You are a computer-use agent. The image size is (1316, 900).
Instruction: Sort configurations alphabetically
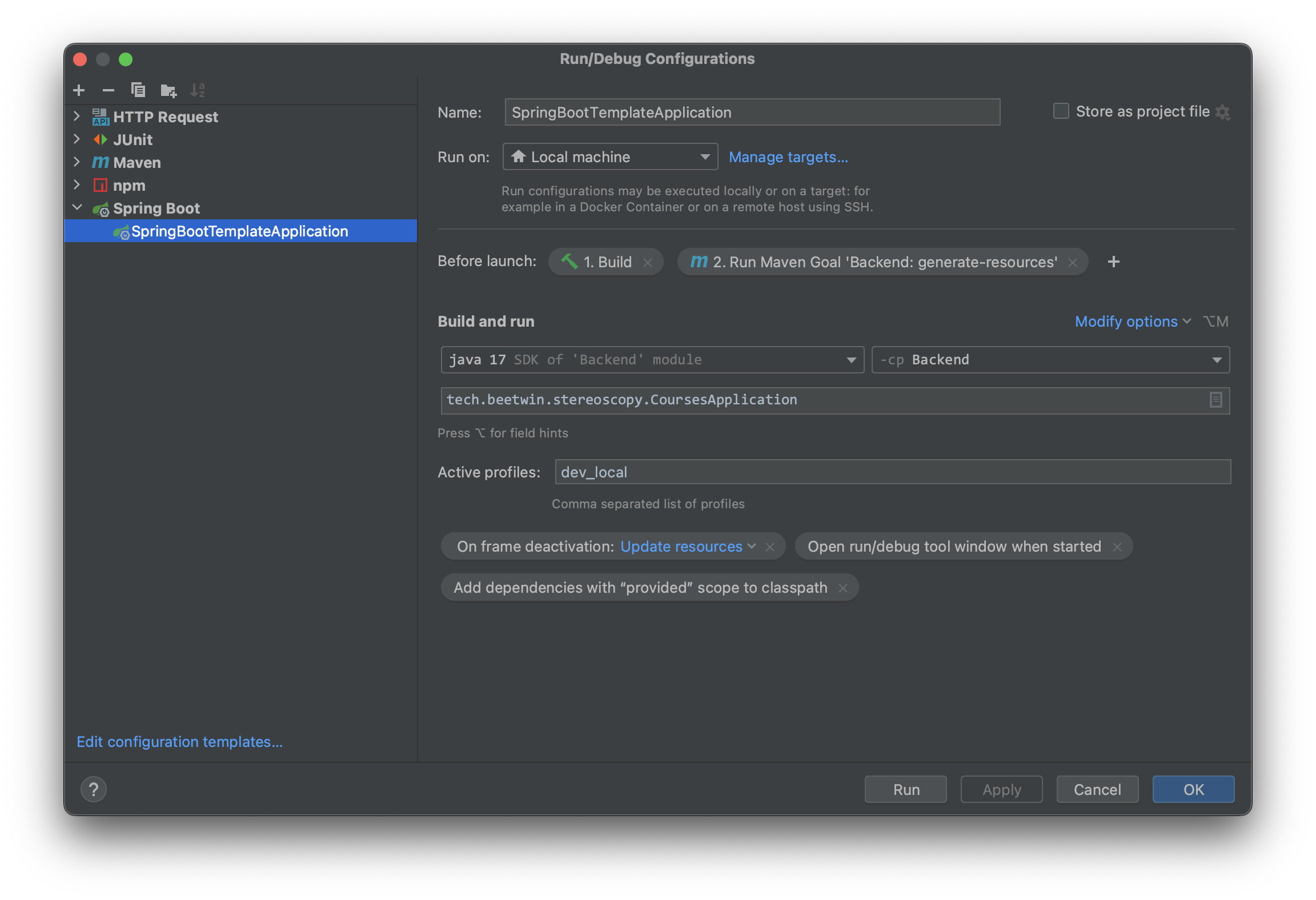198,90
